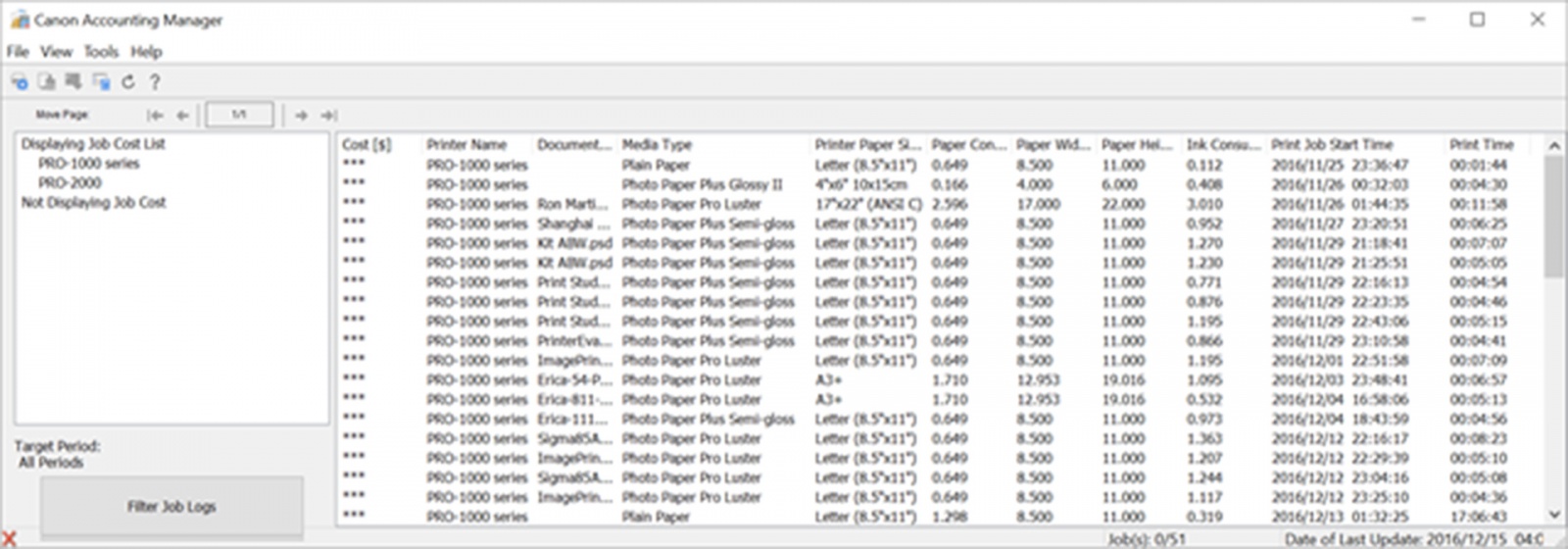Screen dimensions: 1568x549
Task: Click the 2016/11/26 00:32:03 start time
Action: click(1340, 184)
